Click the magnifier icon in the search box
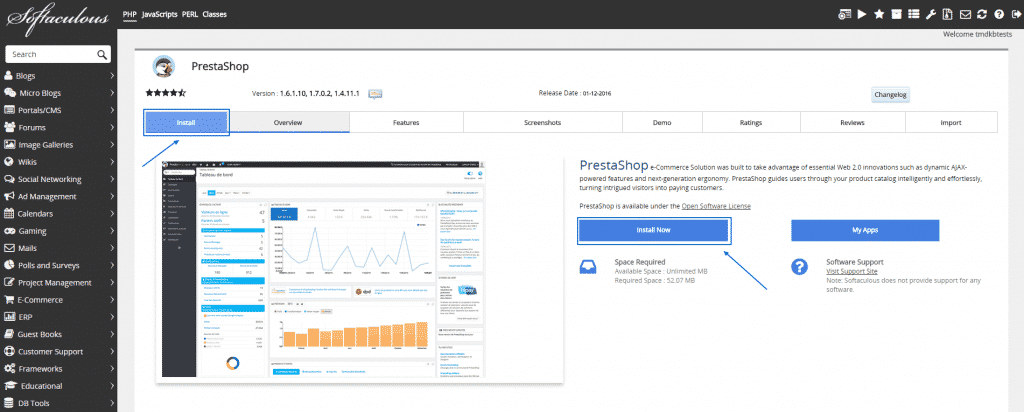1024x412 pixels. pyautogui.click(x=102, y=55)
